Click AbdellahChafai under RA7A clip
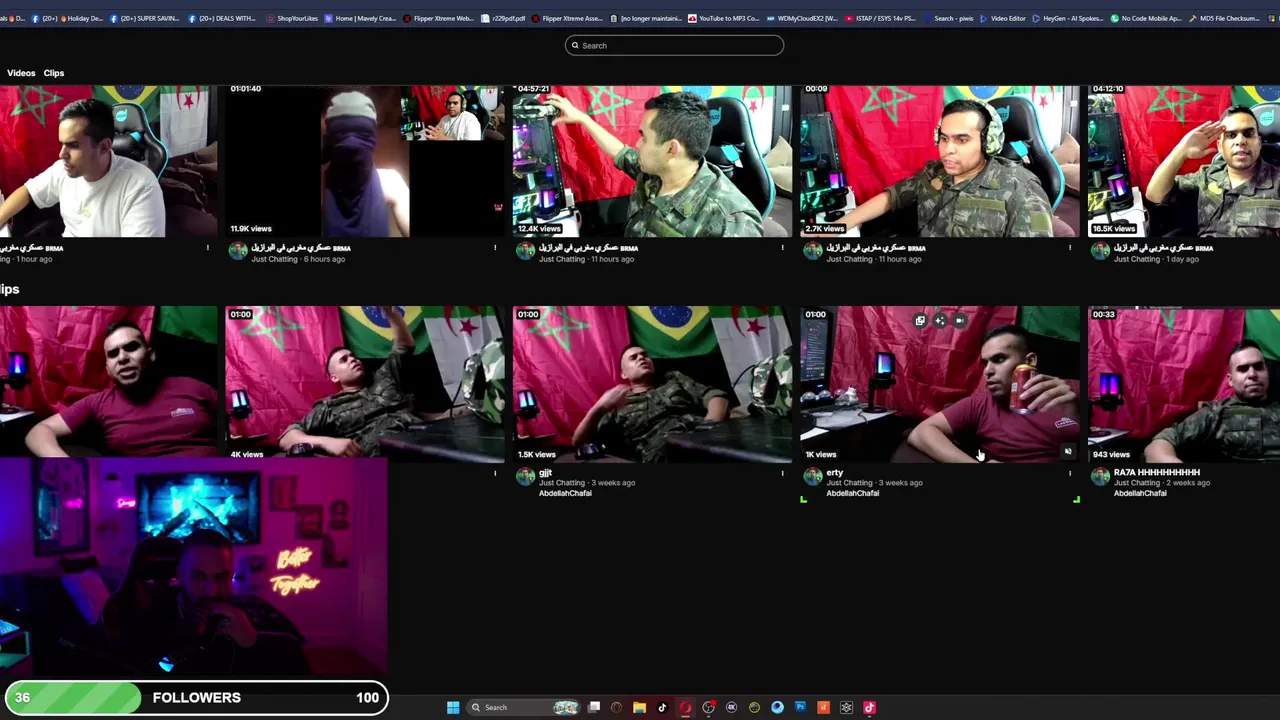Image resolution: width=1280 pixels, height=720 pixels. pos(1140,493)
